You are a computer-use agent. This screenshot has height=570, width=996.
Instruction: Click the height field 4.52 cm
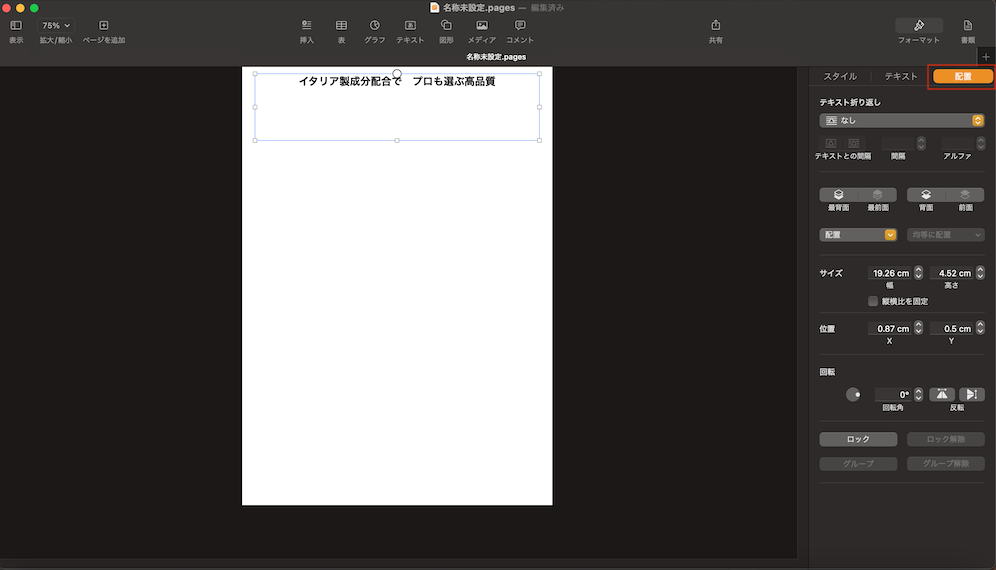[952, 273]
